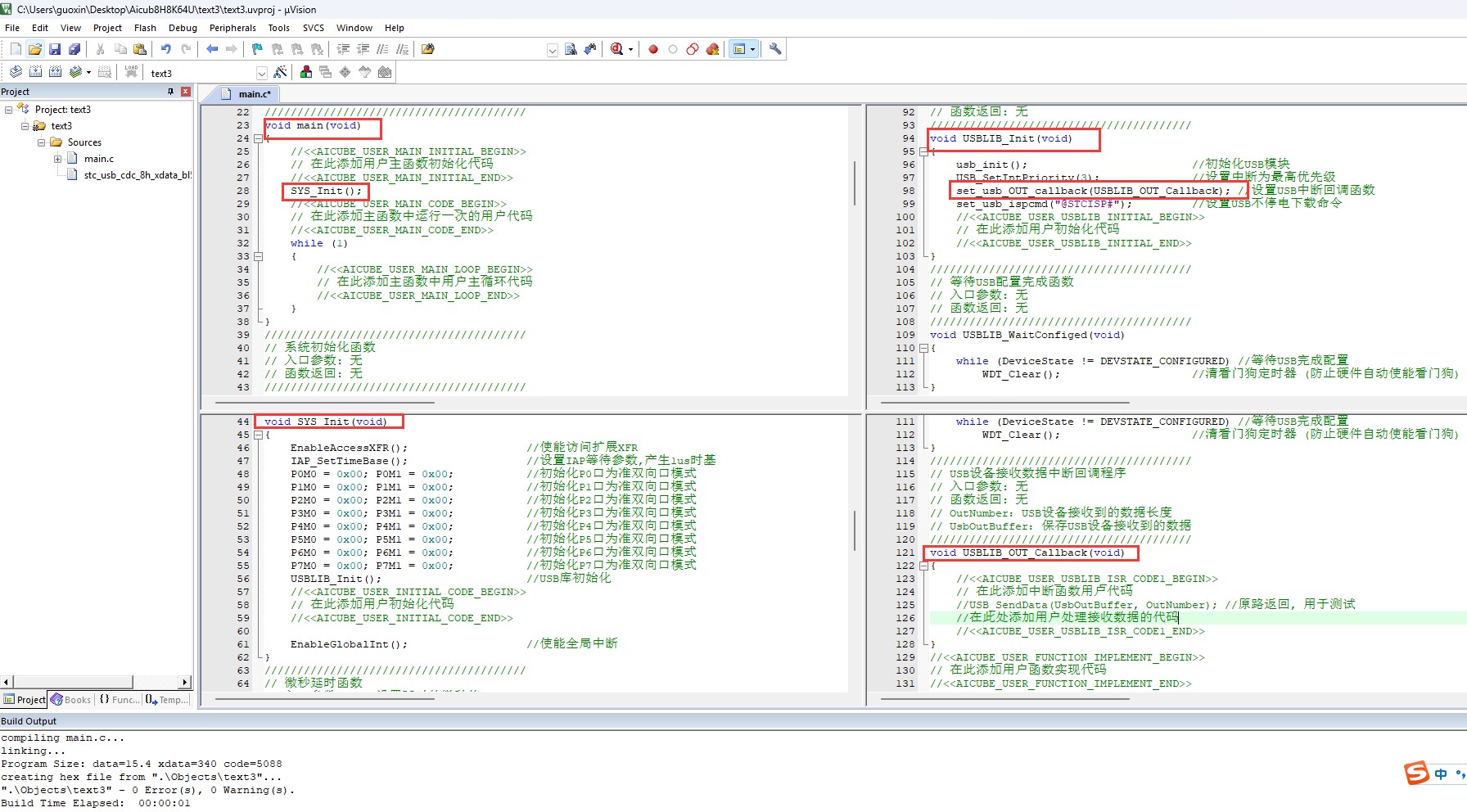Undo the last edit
This screenshot has width=1467, height=812.
[166, 49]
